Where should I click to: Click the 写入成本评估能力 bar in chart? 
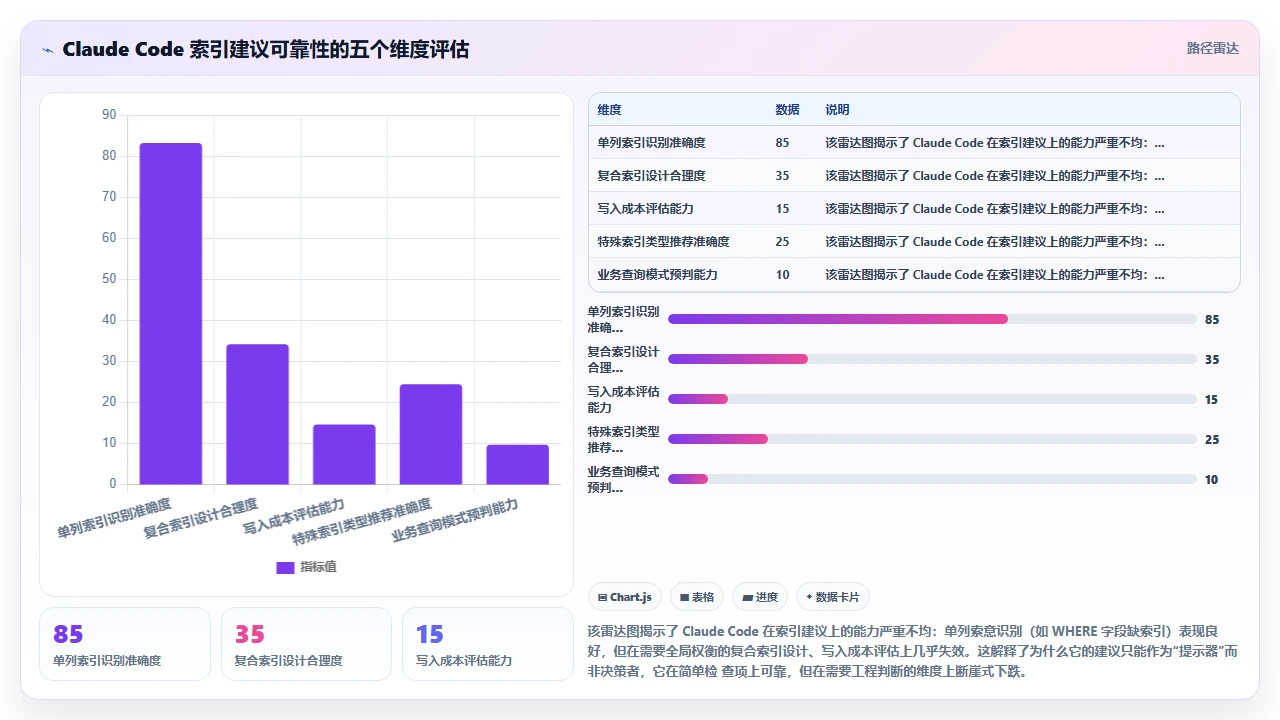point(344,454)
